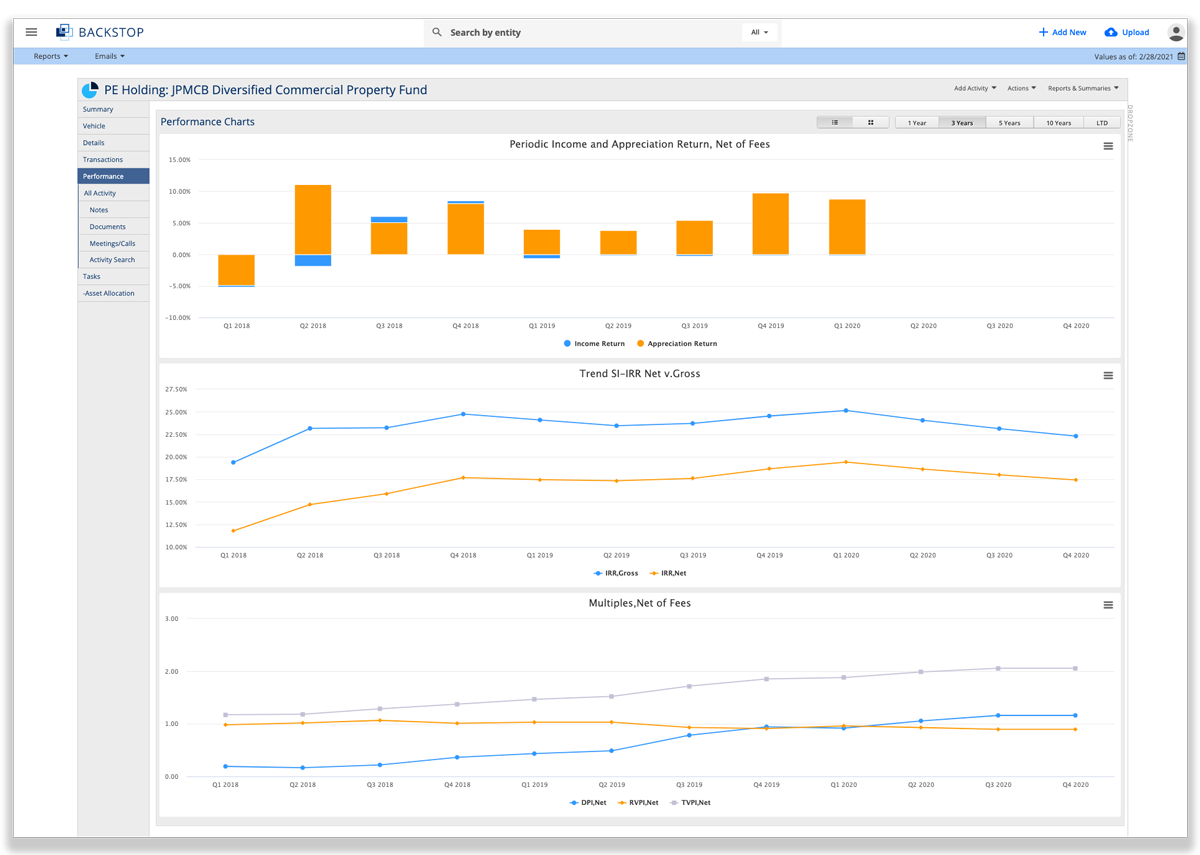Open the Reports dropdown menu
This screenshot has height=855, width=1200.
click(51, 56)
